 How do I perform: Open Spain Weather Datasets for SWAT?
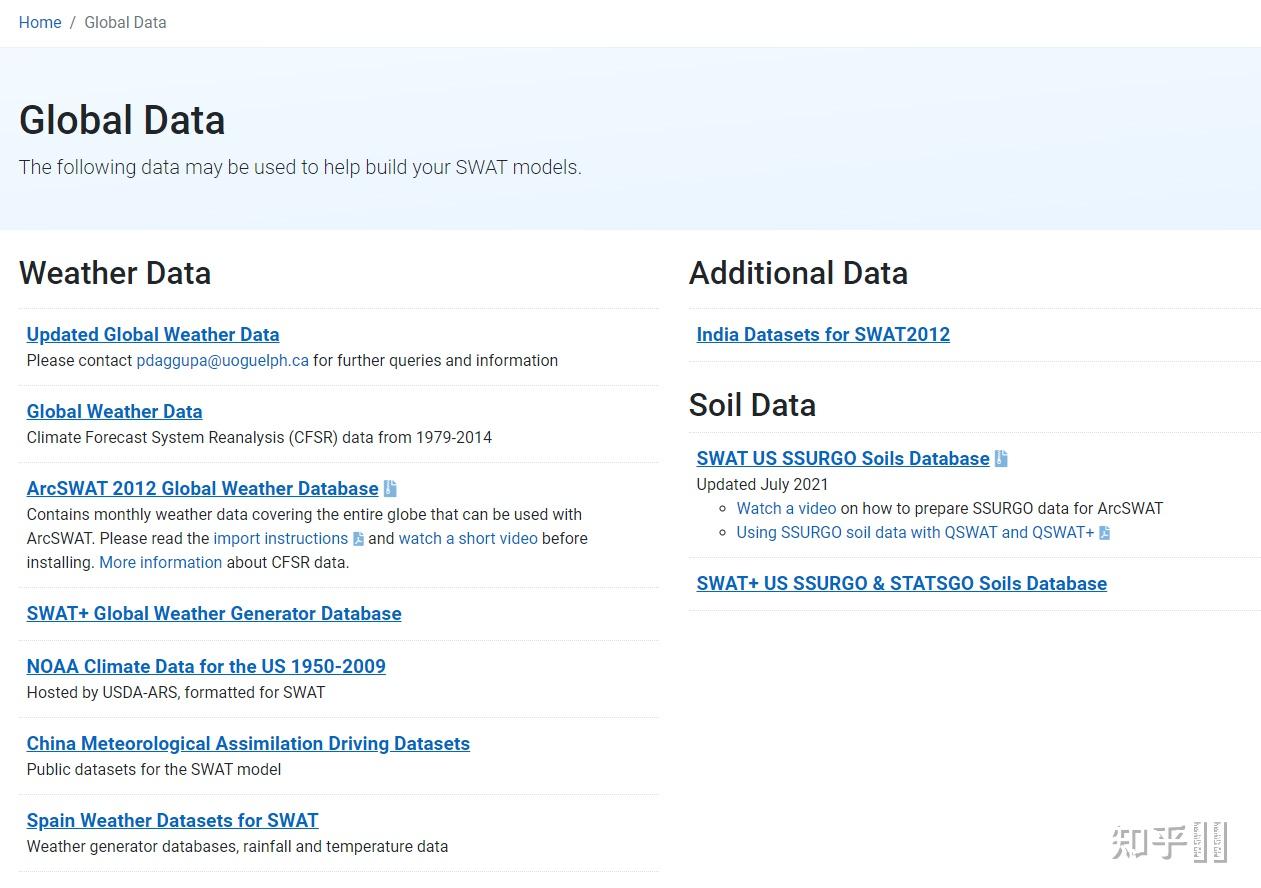172,820
